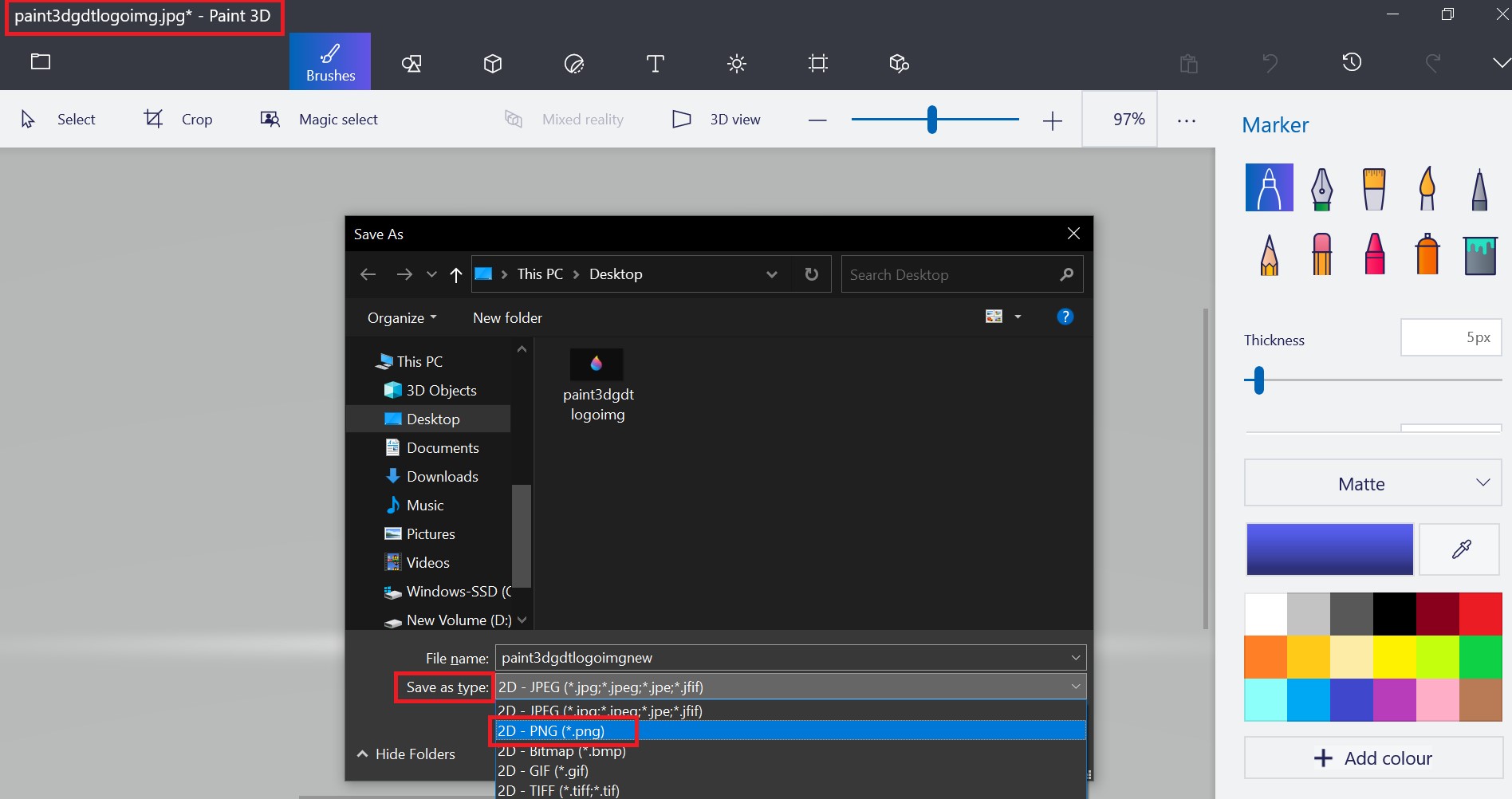Select the Calligraphy pen brush
The height and width of the screenshot is (799, 1512).
click(x=1321, y=189)
